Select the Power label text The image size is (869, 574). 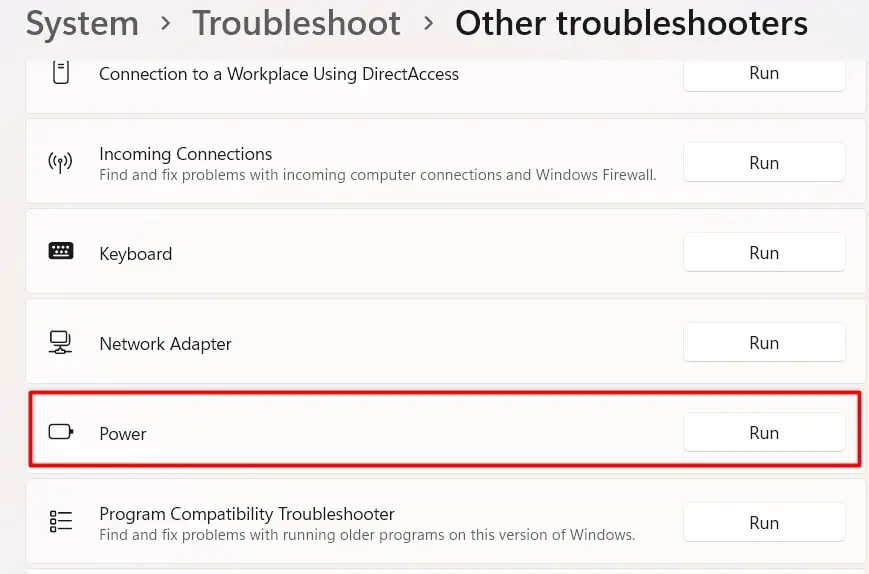coord(123,434)
